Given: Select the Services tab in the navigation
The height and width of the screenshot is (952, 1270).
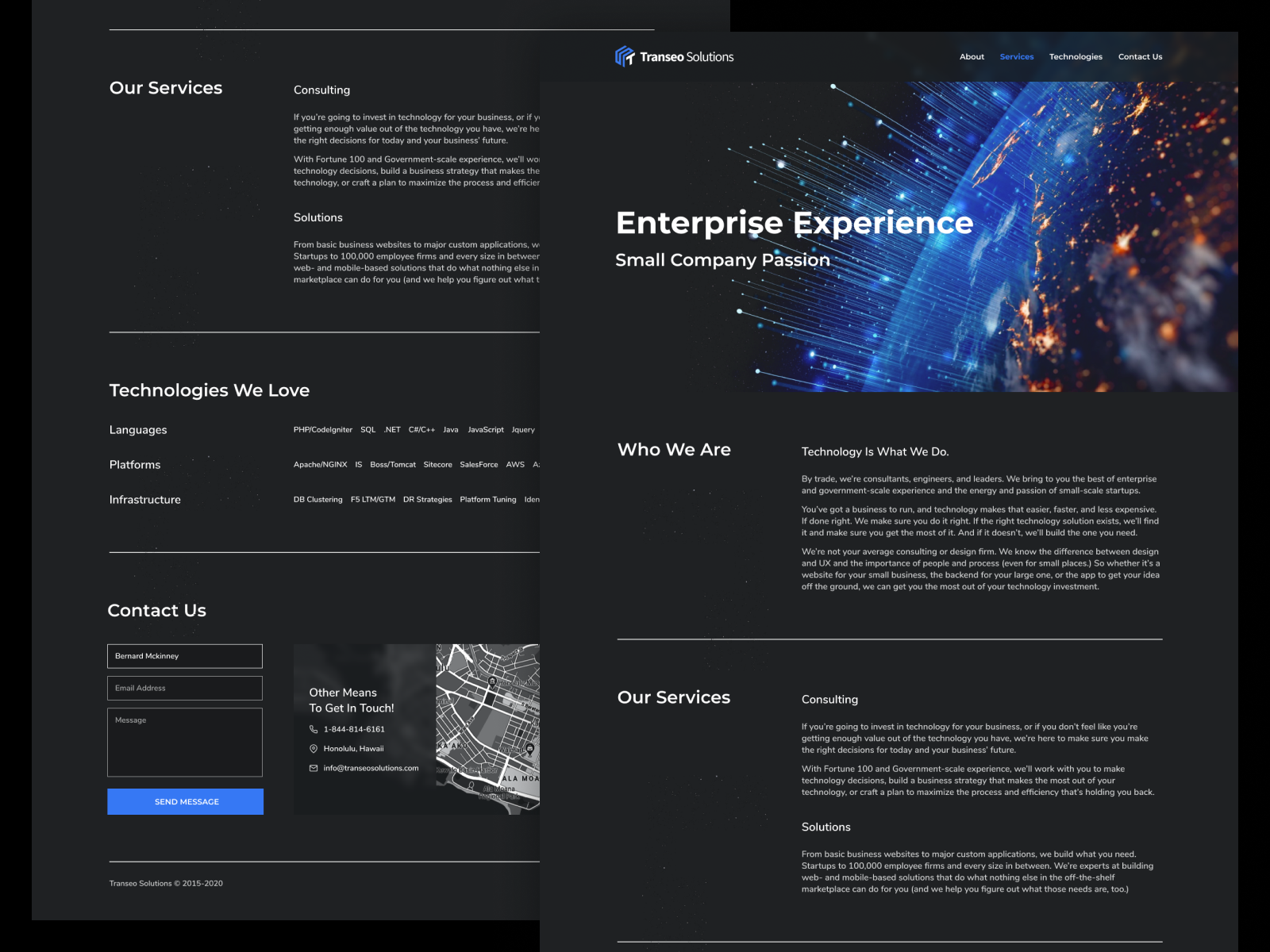Looking at the screenshot, I should click(1017, 56).
